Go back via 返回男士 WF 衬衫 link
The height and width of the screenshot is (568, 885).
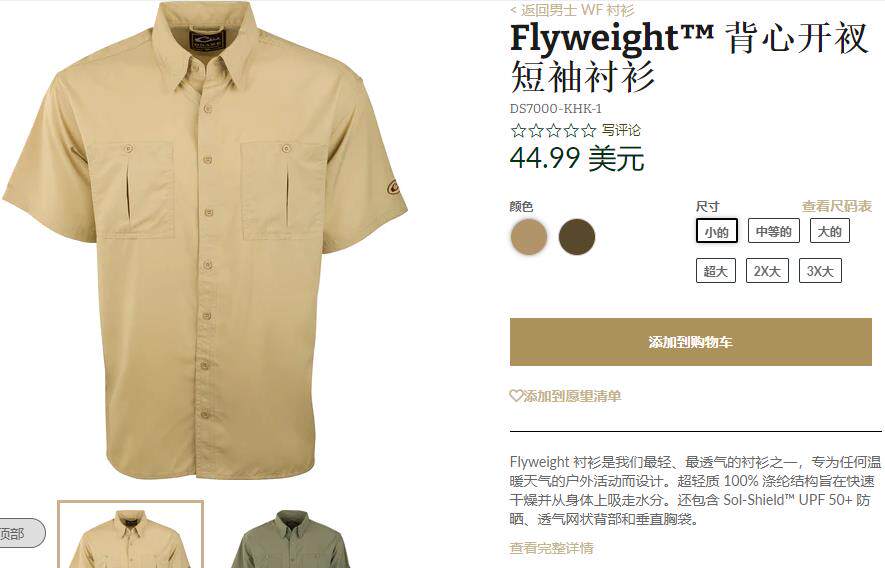click(x=572, y=10)
